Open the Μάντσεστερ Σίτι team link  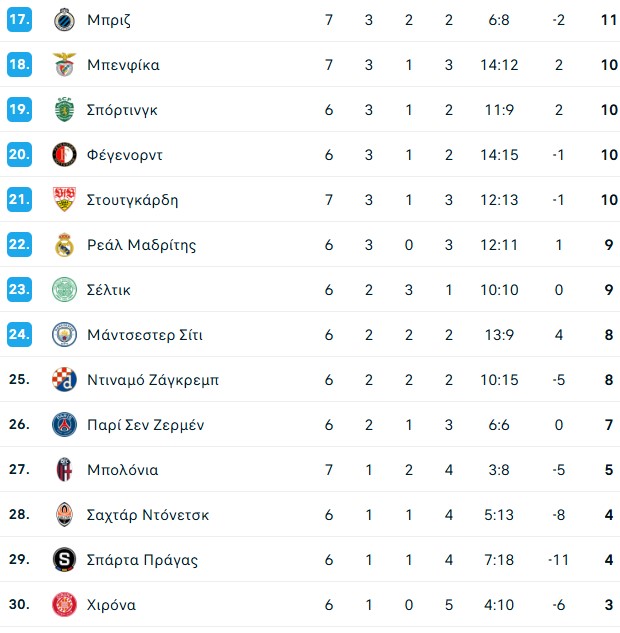click(x=145, y=335)
